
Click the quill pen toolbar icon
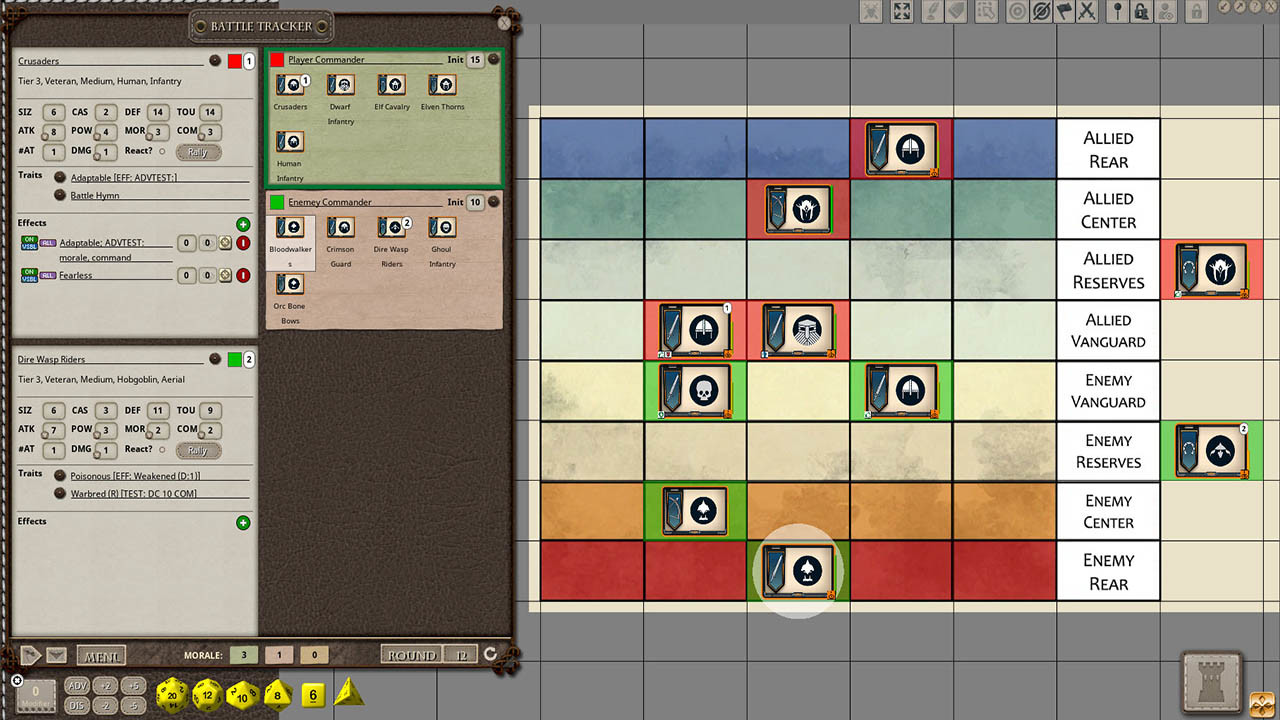point(932,13)
